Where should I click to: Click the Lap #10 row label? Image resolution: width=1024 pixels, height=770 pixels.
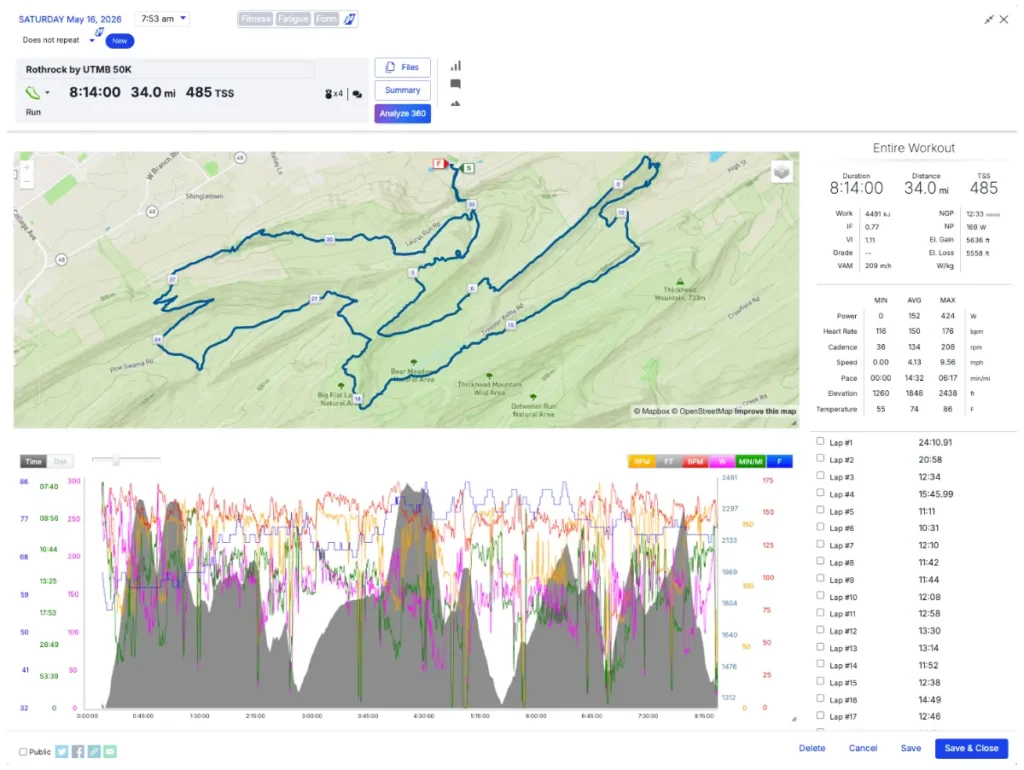coord(843,597)
